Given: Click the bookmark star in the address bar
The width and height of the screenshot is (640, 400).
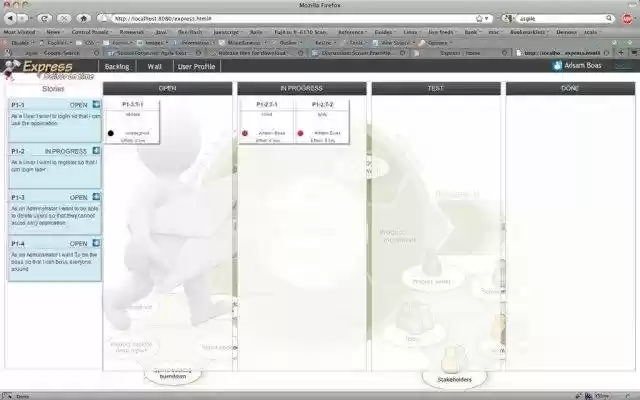Looking at the screenshot, I should [x=479, y=18].
